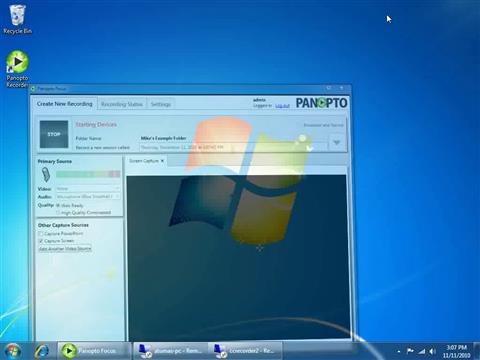
Task: Click the Panopto Focus title bar icon
Action: [x=33, y=89]
